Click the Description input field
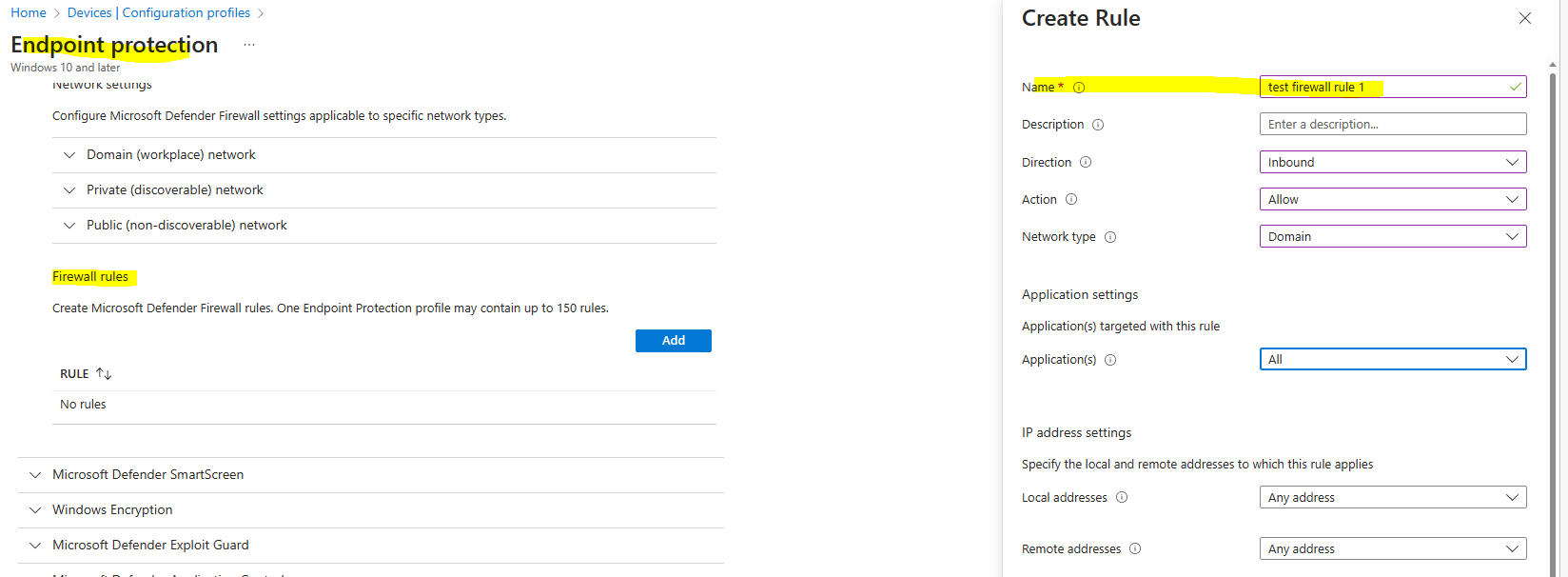Screen dimensions: 1568x577 pyautogui.click(x=1393, y=124)
